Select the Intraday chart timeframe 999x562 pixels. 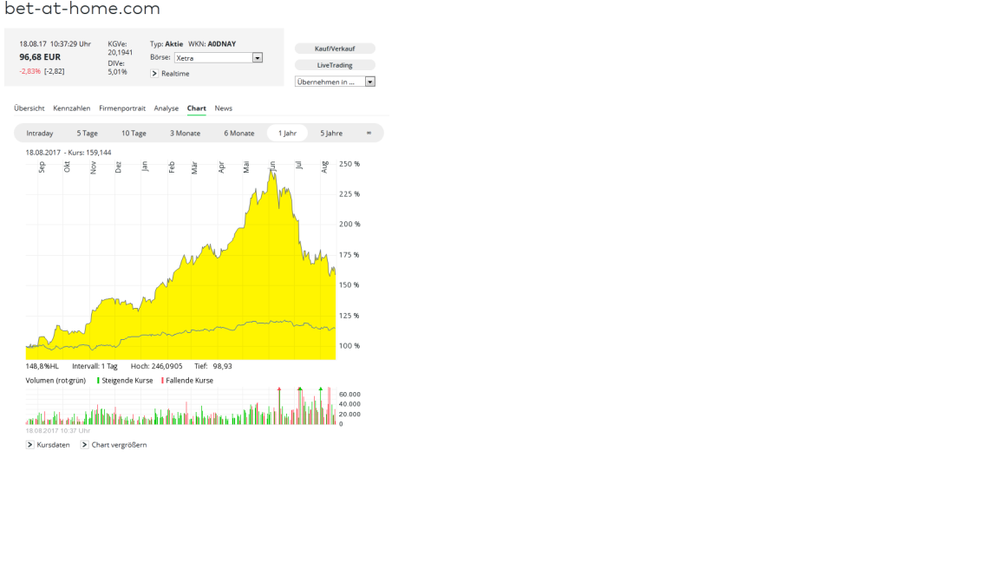coord(40,133)
